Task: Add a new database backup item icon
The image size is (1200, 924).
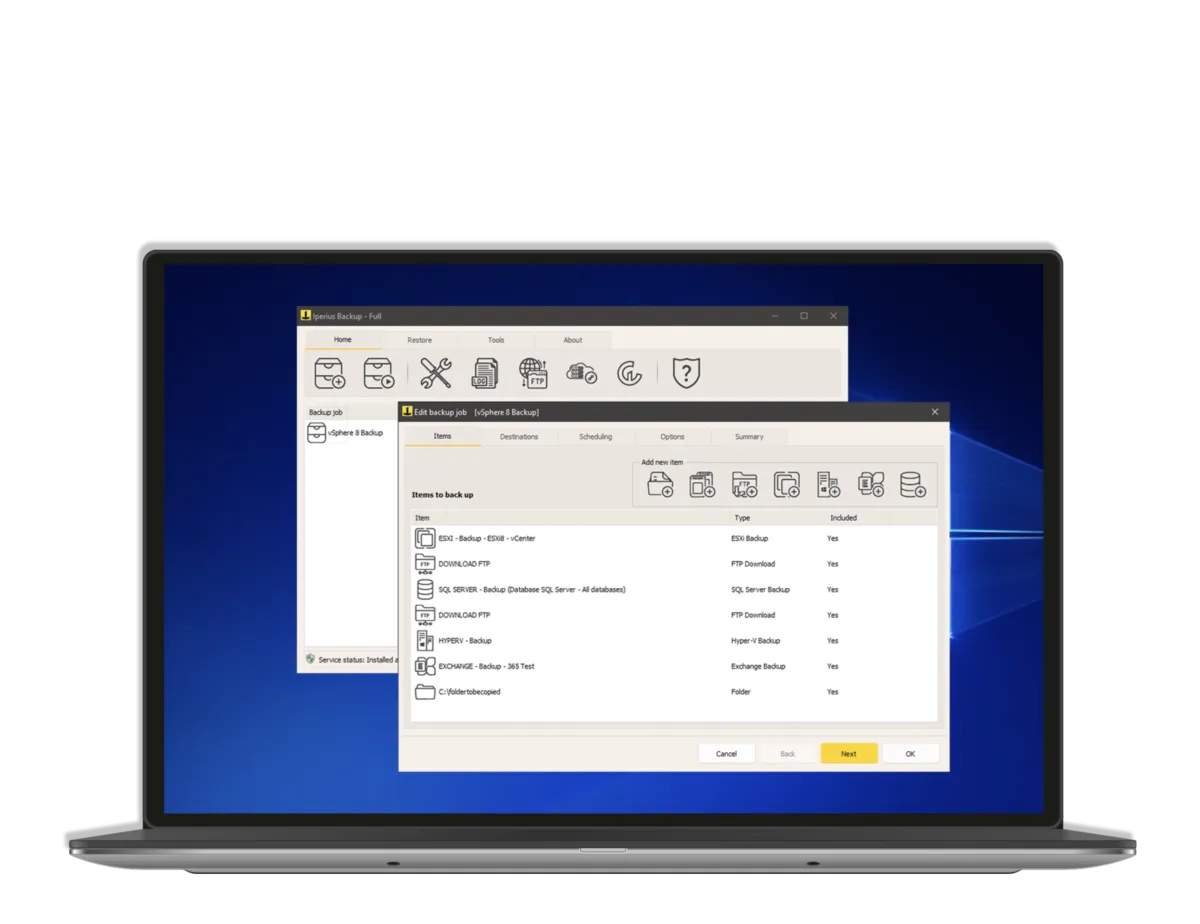Action: click(x=912, y=485)
